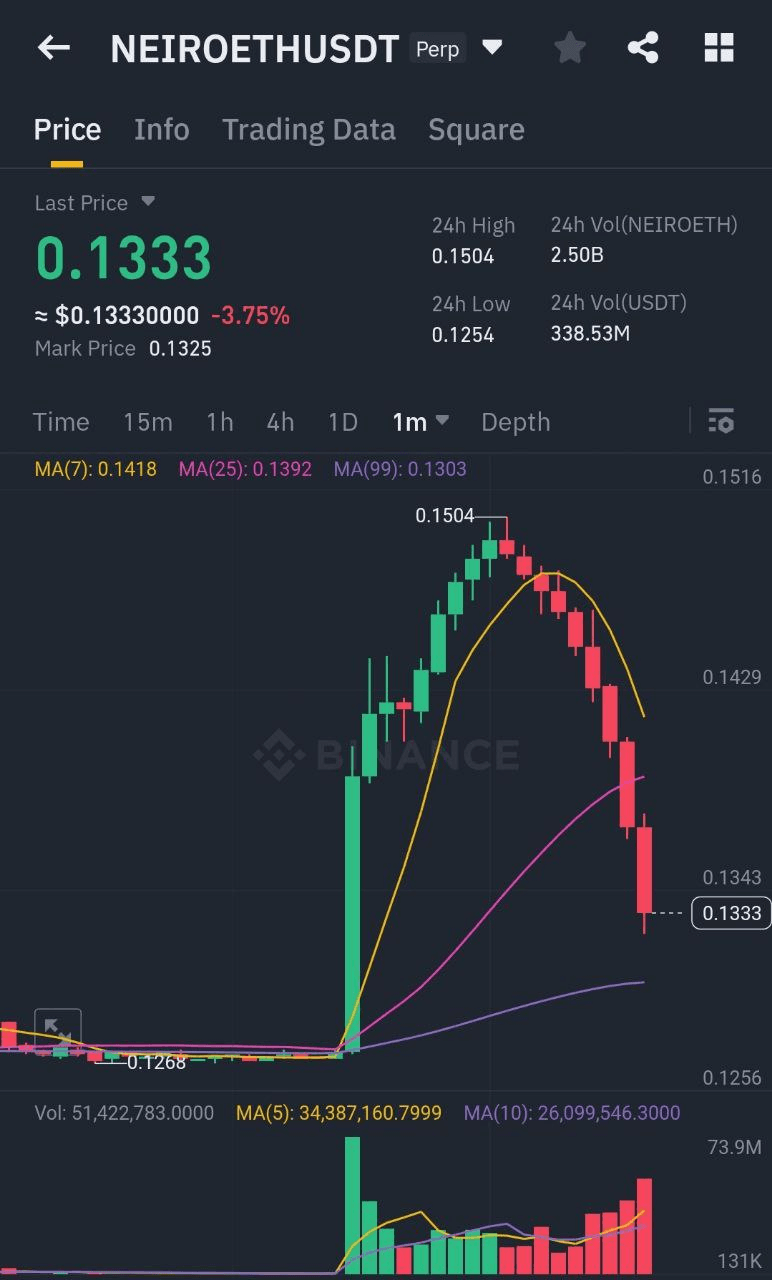Expand the NEIROETHUSDT pair selector arrow
The height and width of the screenshot is (1280, 772).
click(x=492, y=46)
